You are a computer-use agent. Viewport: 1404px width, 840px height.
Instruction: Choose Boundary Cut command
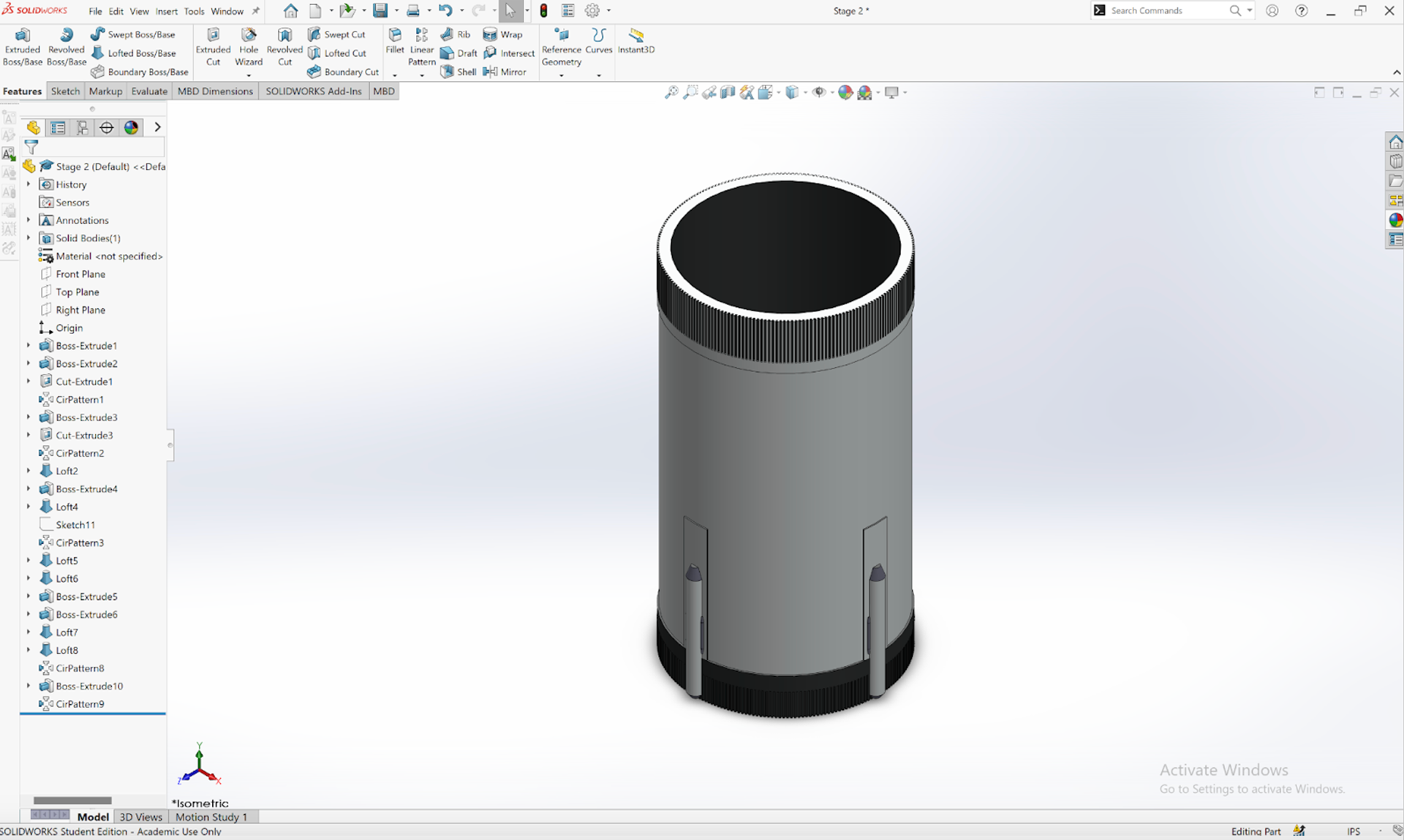point(343,72)
